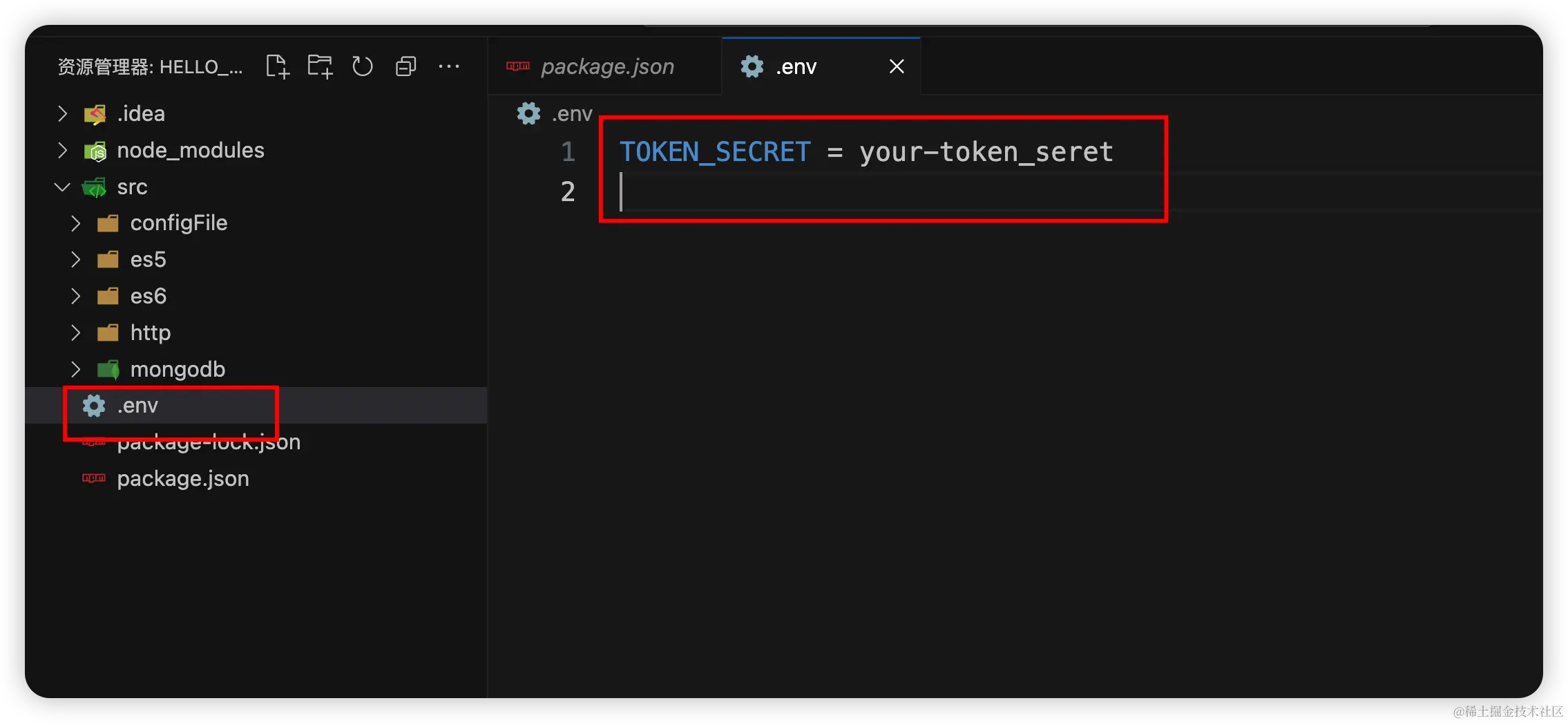Expand the mongodb folder
Image resolution: width=1568 pixels, height=723 pixels.
[x=76, y=370]
